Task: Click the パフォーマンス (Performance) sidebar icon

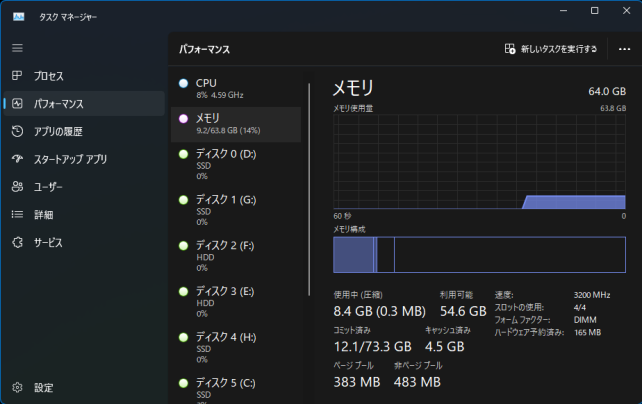Action: point(17,103)
